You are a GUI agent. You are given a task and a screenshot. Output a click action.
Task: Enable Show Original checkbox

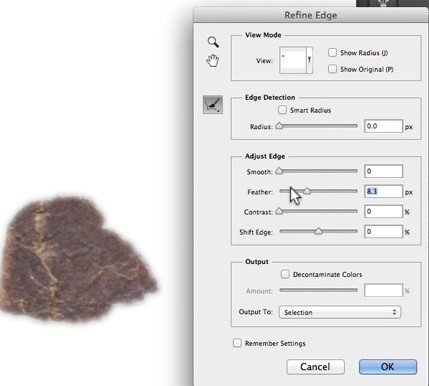pos(332,69)
